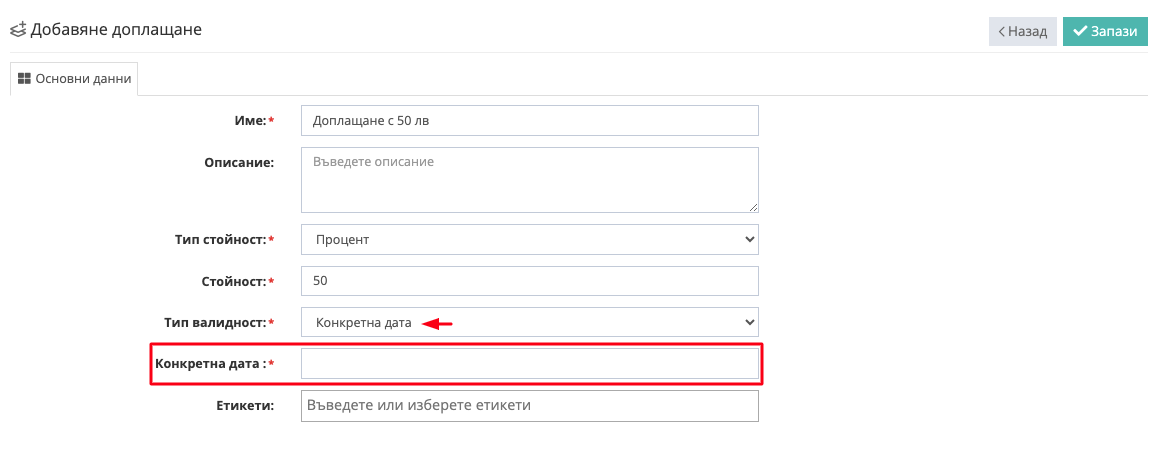Go back with the Назад button
1159x453 pixels.
[x=1022, y=31]
